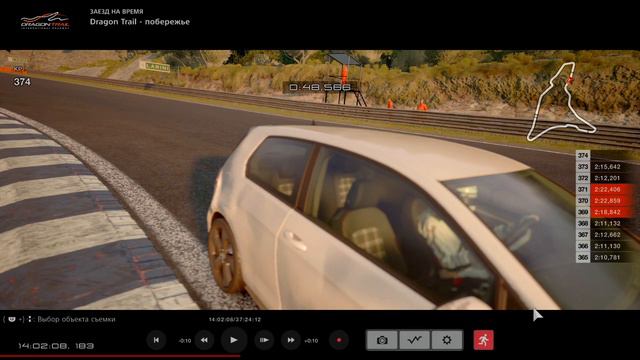This screenshot has width=640, height=360.
Task: Click the Dragon Trail logo
Action: point(45,21)
